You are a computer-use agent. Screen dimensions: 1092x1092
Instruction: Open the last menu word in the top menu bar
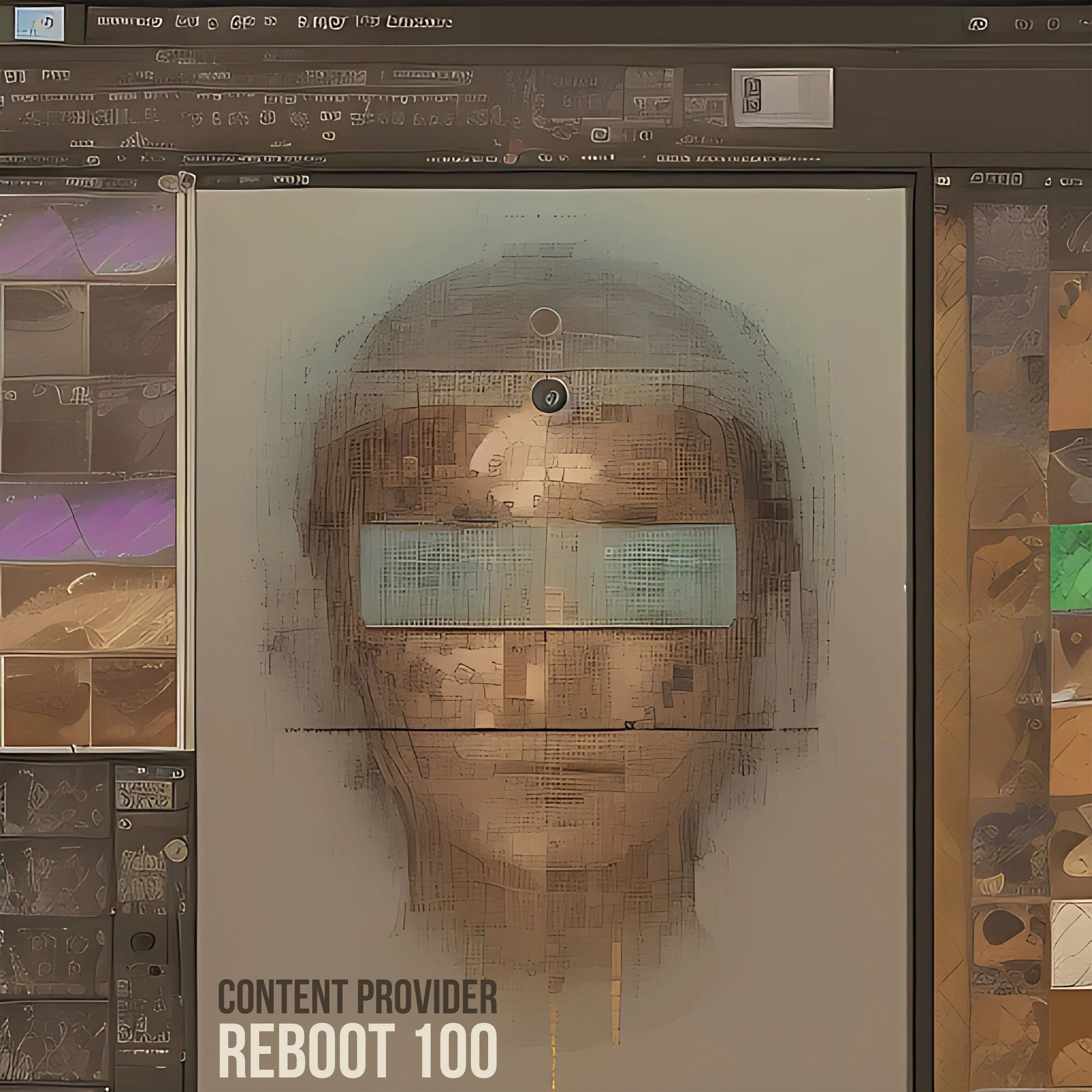419,22
